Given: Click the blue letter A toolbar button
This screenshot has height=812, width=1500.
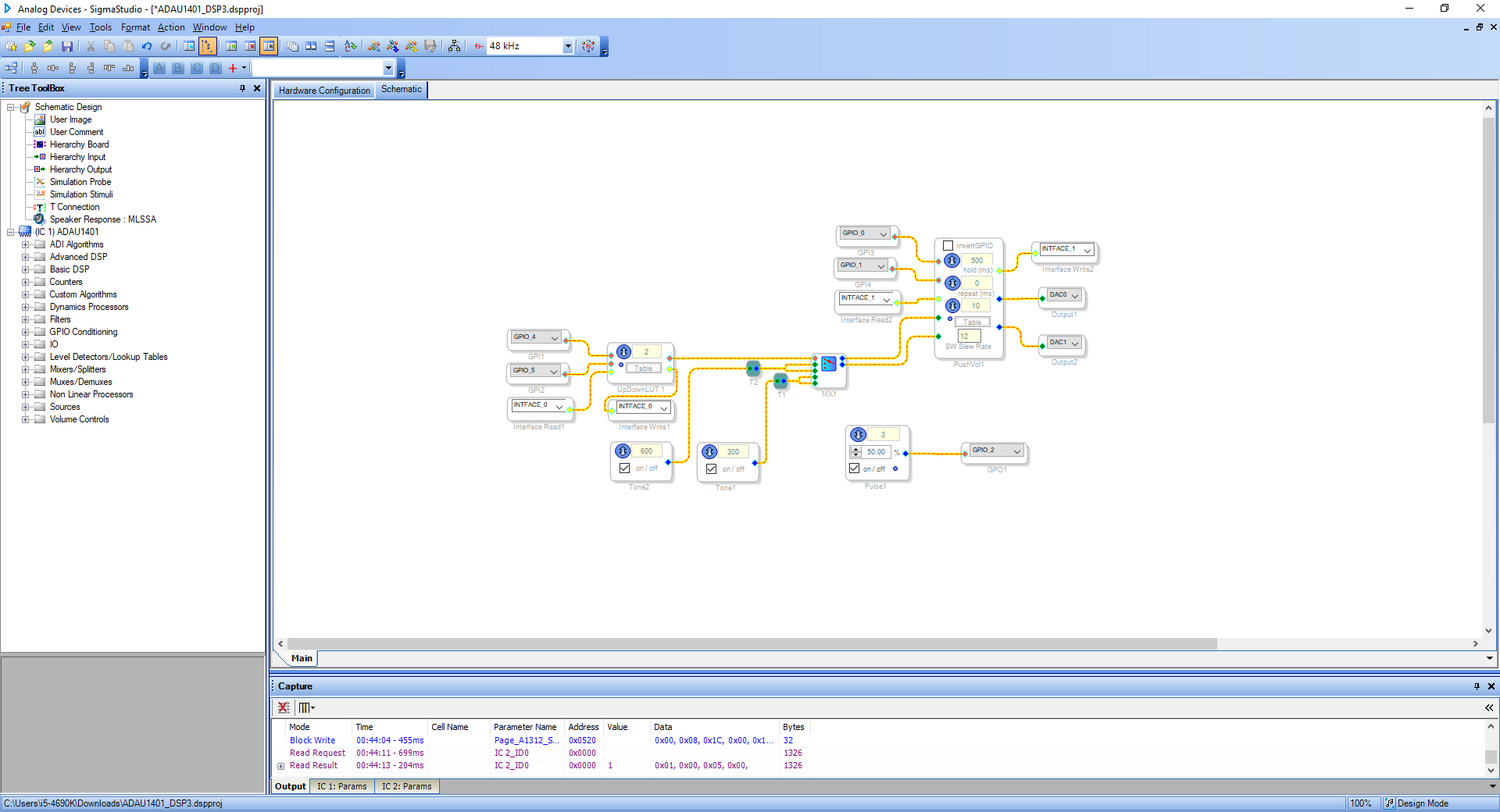Looking at the screenshot, I should click(x=159, y=68).
